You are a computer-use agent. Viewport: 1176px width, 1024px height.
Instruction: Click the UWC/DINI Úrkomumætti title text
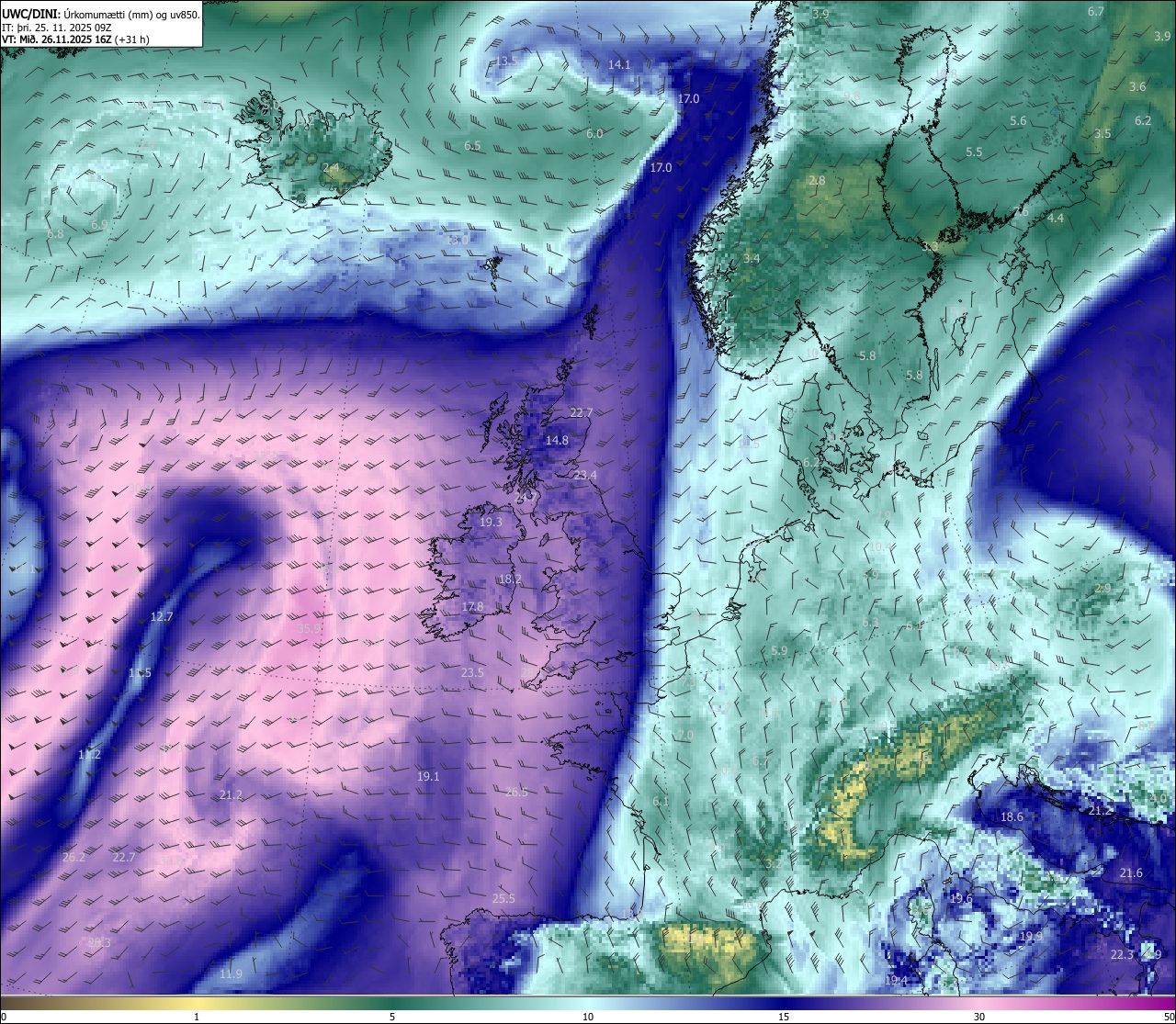[x=101, y=14]
